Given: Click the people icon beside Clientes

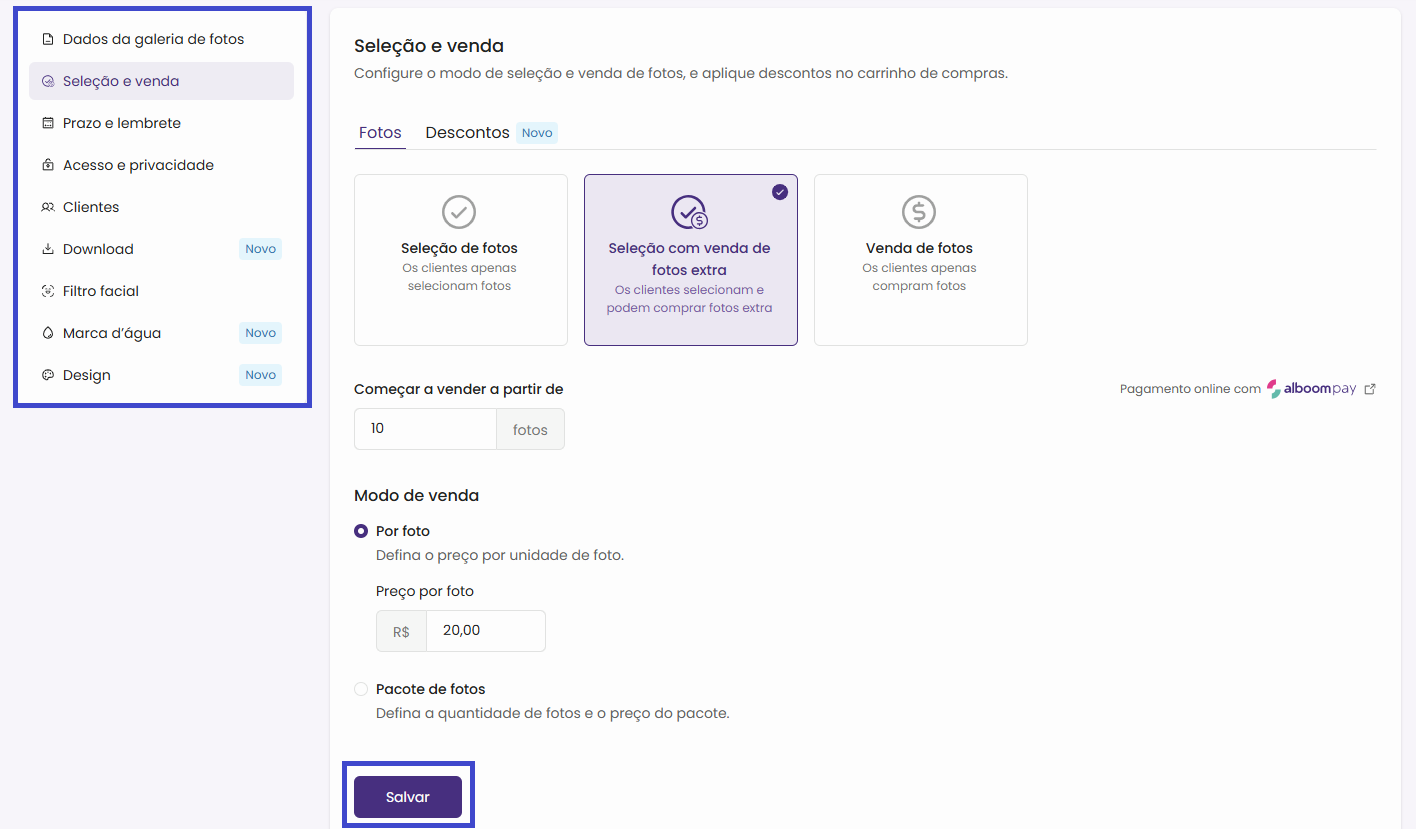Looking at the screenshot, I should coord(47,207).
